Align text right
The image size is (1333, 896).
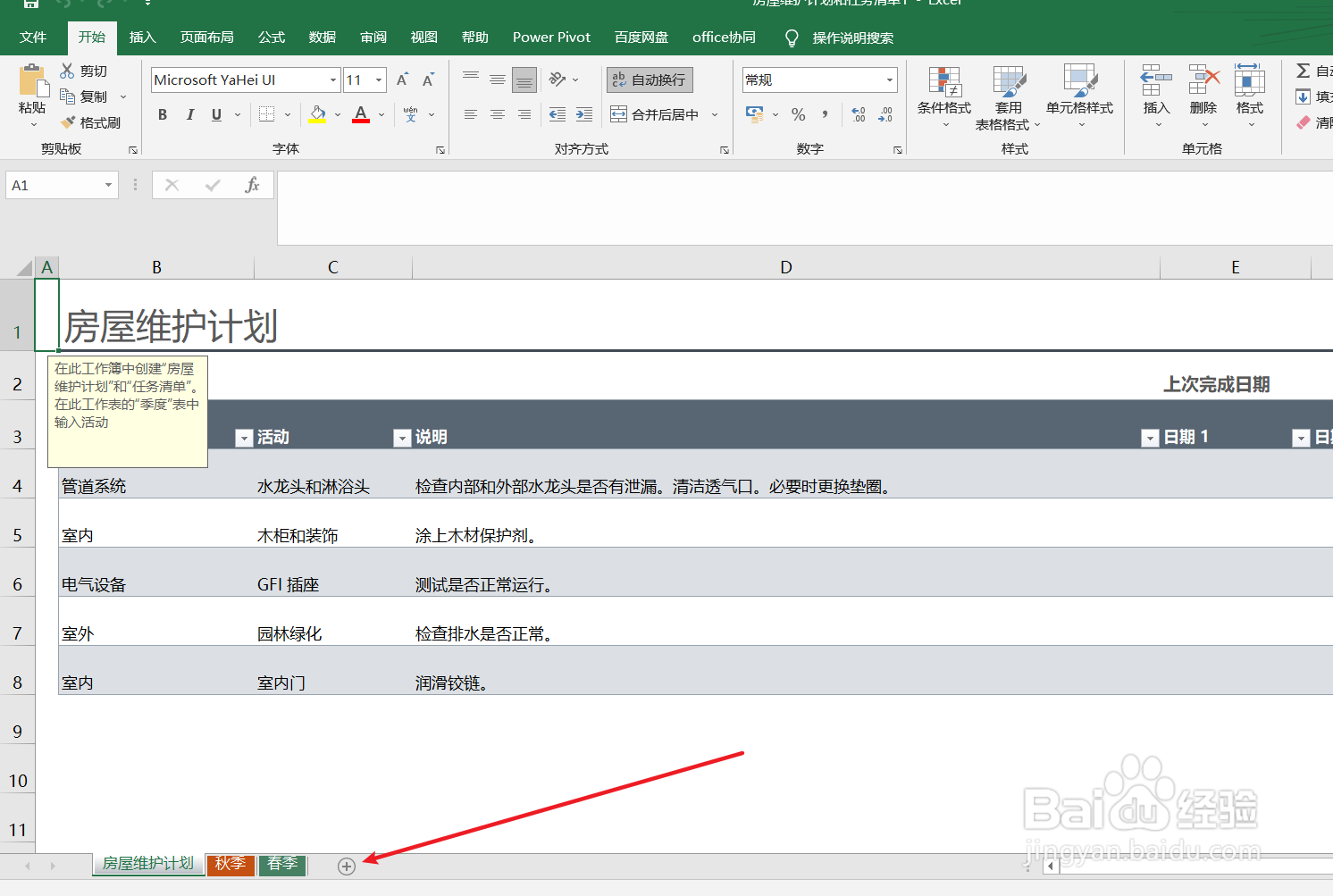click(x=524, y=114)
